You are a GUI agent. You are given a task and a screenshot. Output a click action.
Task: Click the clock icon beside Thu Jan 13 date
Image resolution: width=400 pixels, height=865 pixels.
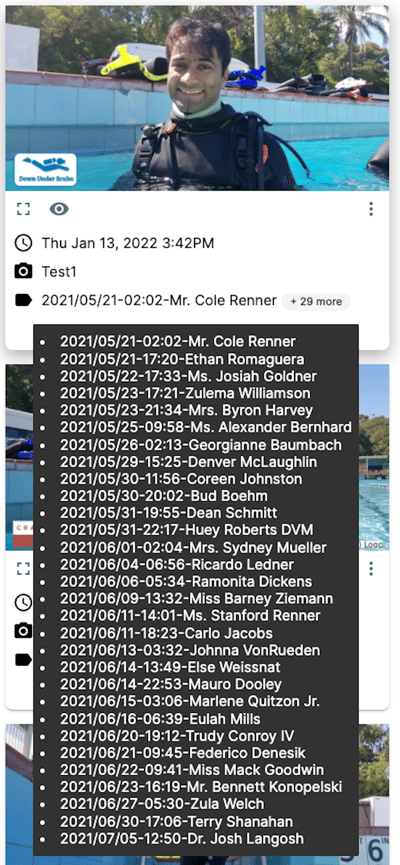pyautogui.click(x=23, y=243)
